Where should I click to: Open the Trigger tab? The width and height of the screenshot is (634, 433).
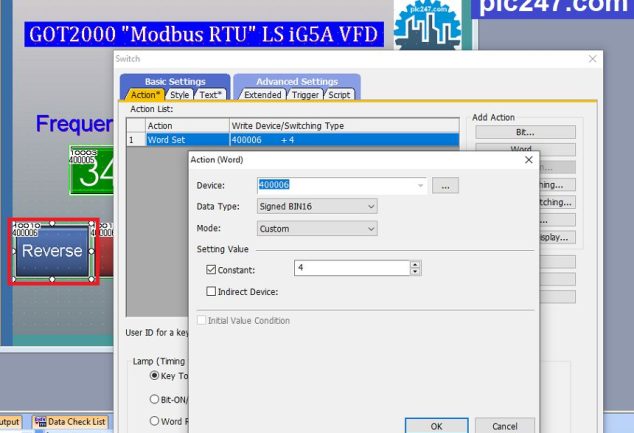point(305,95)
